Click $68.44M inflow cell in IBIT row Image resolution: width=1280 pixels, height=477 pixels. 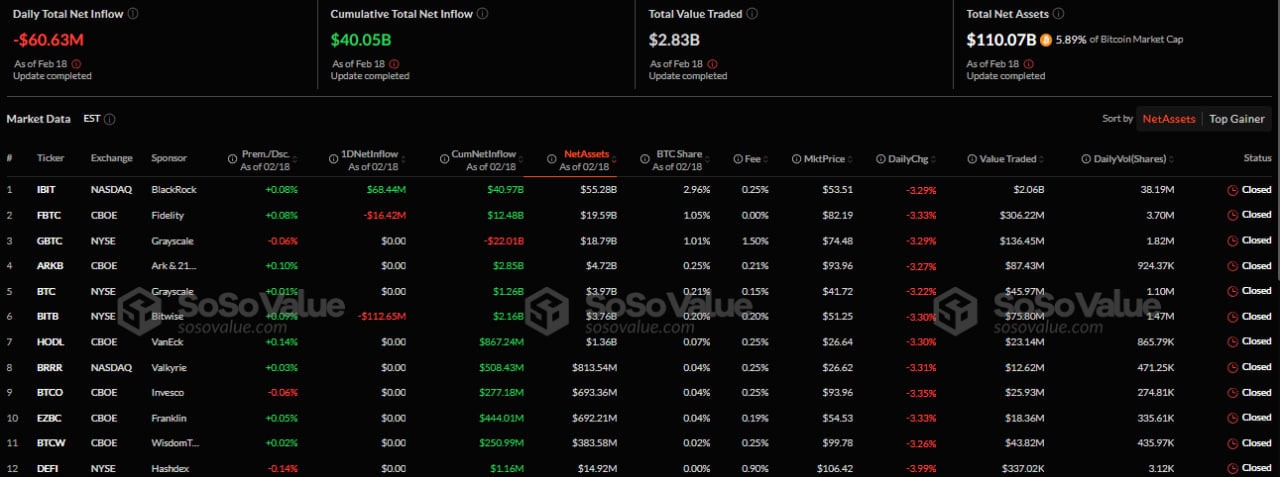[x=386, y=189]
